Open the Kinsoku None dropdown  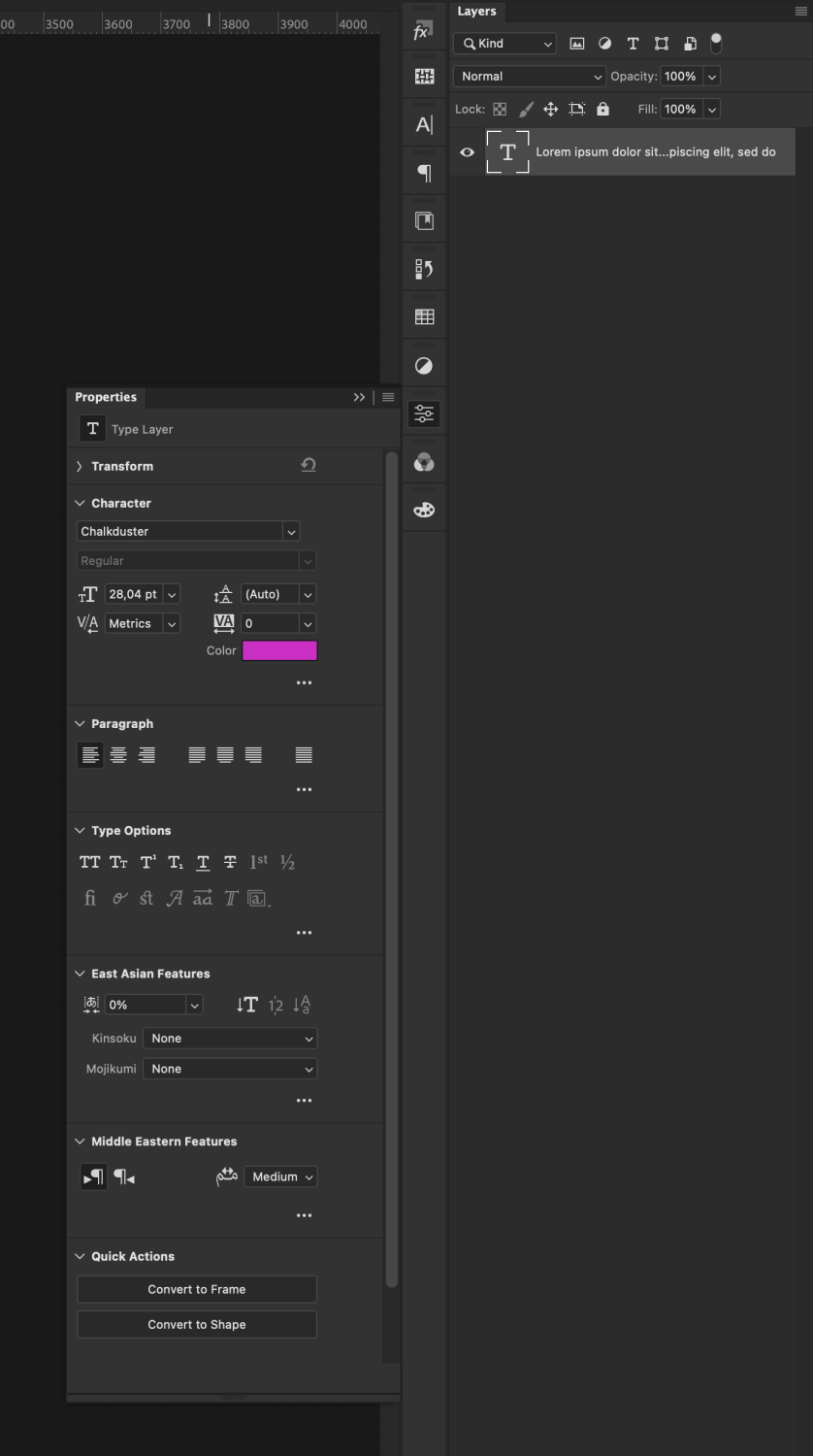230,1039
